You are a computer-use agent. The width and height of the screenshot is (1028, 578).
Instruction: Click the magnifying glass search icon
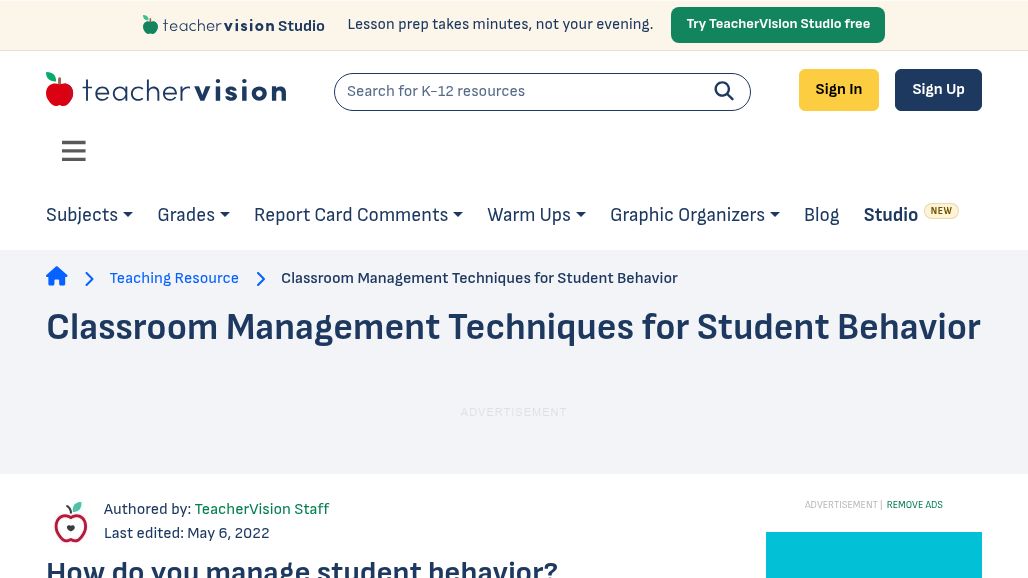(724, 91)
